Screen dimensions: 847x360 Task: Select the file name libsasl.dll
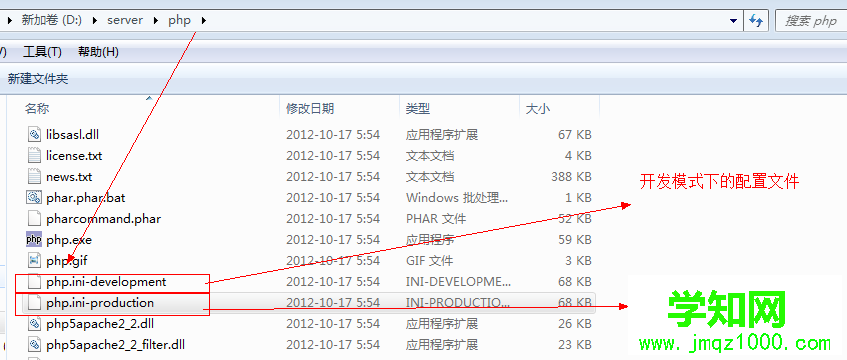[x=72, y=135]
